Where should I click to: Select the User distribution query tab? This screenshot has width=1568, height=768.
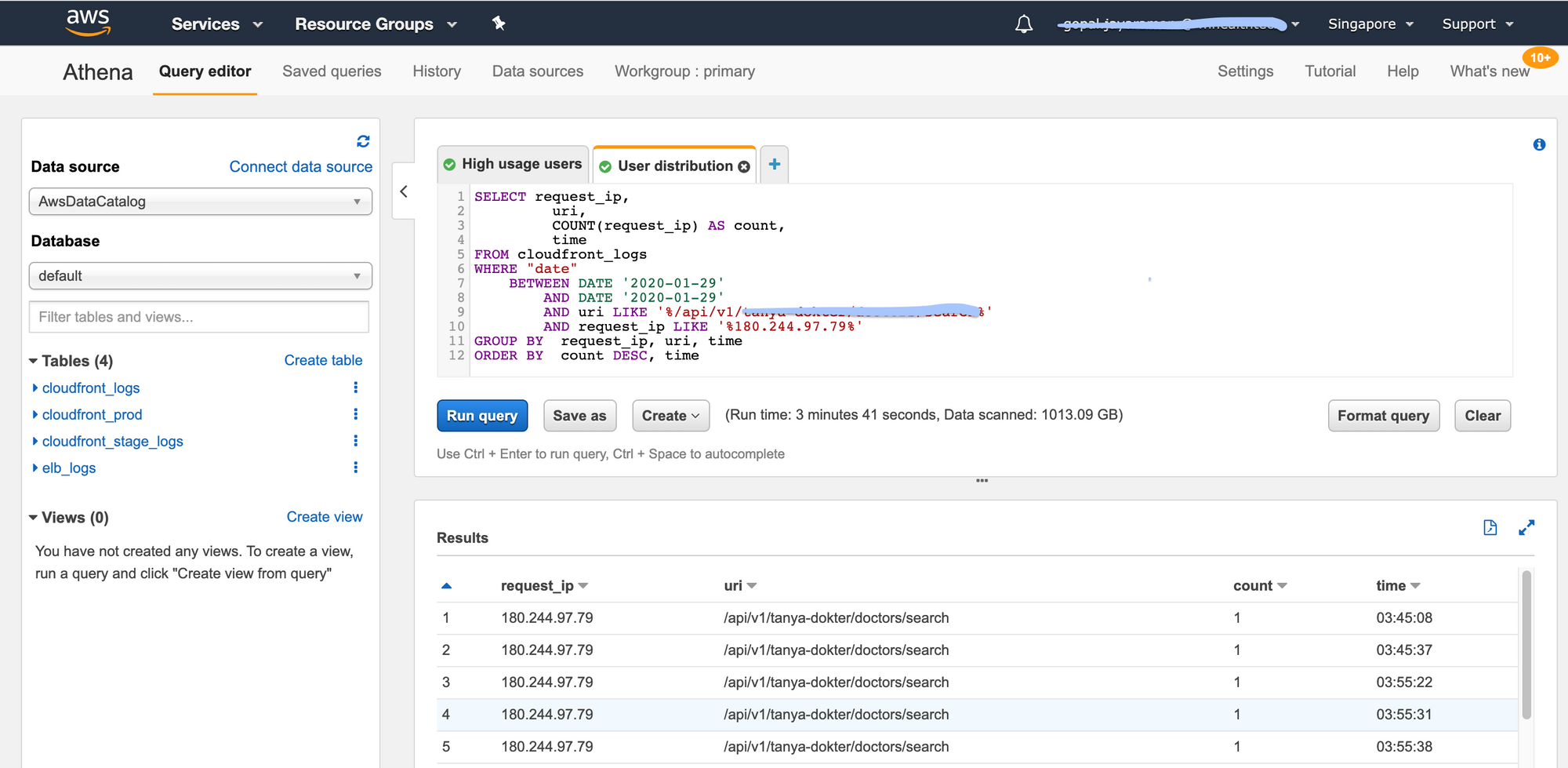(674, 166)
